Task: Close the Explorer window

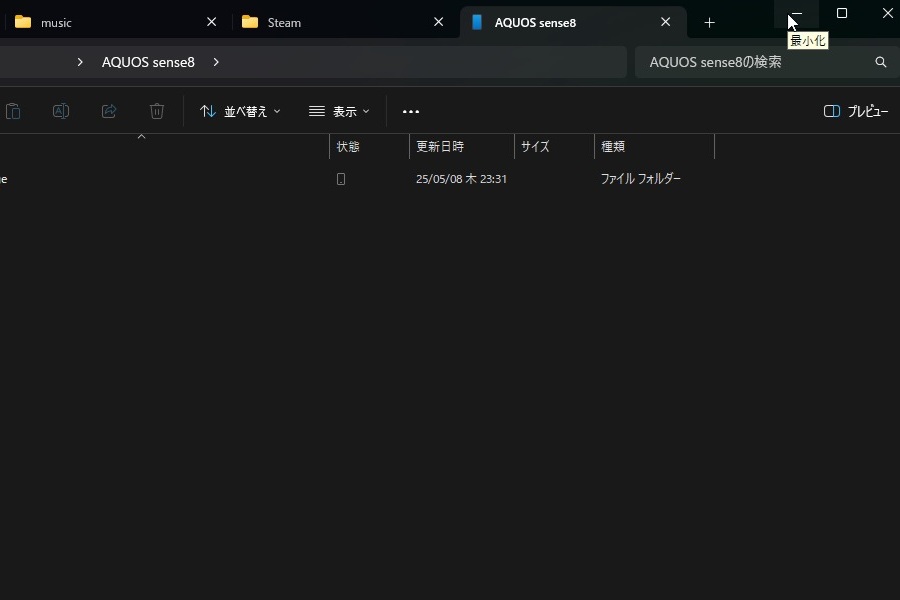Action: pos(887,13)
